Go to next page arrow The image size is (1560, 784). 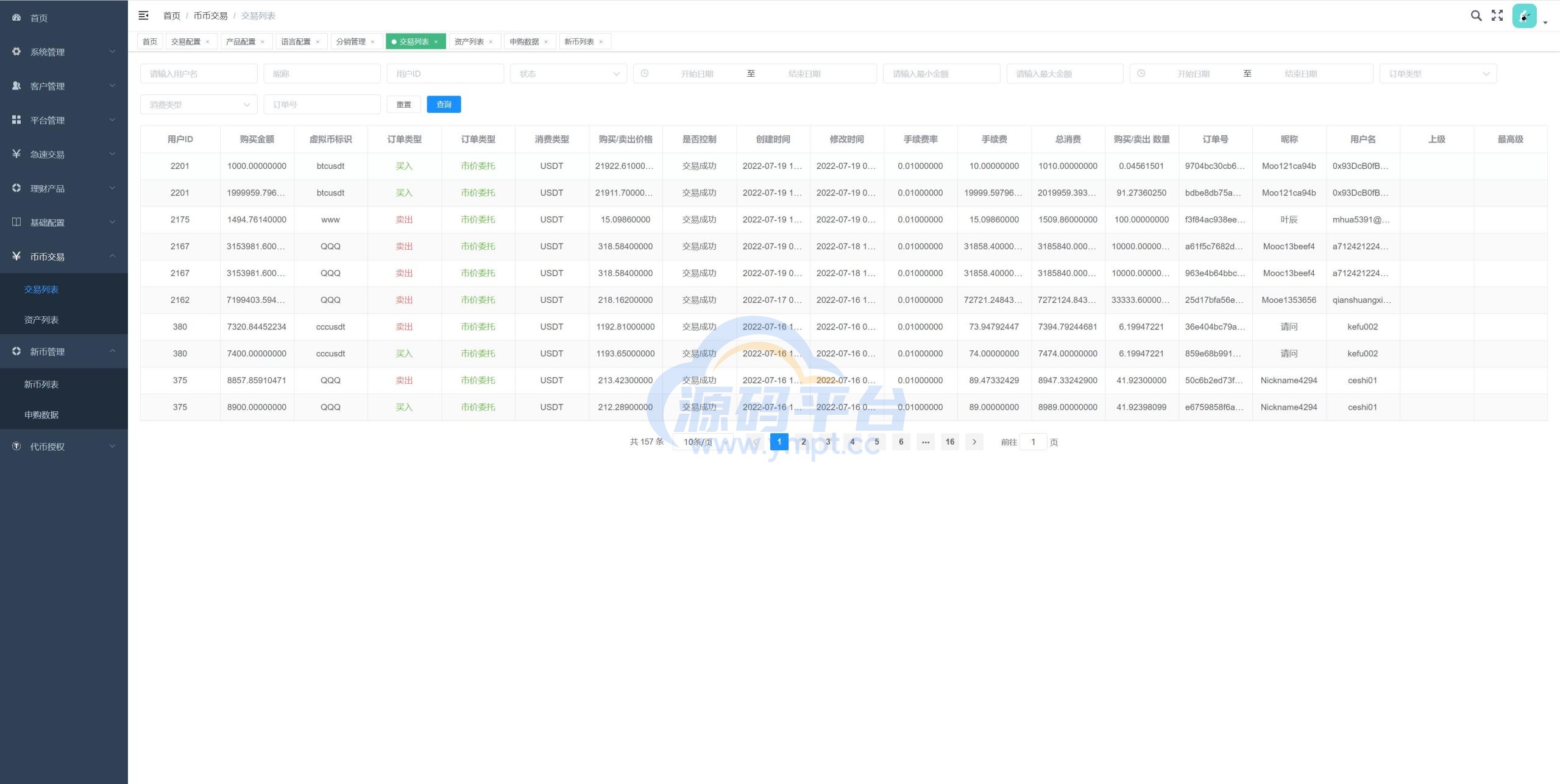[974, 442]
